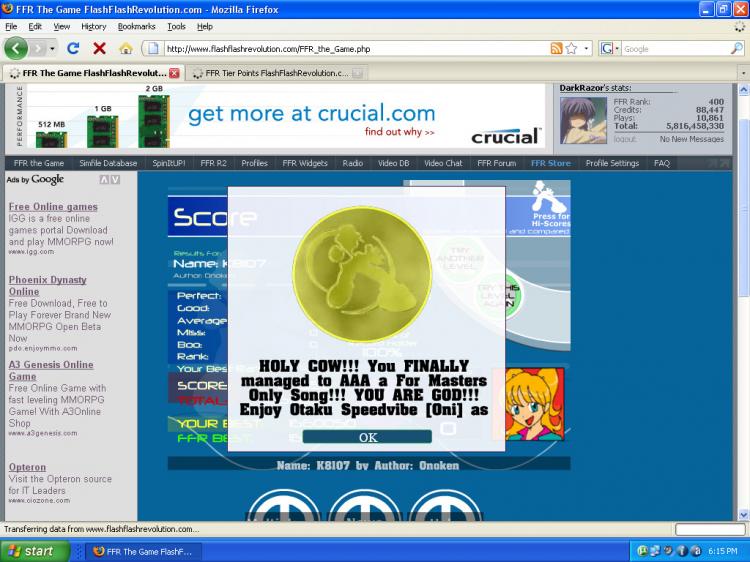
Task: Open FFR Store nav item
Action: [551, 163]
